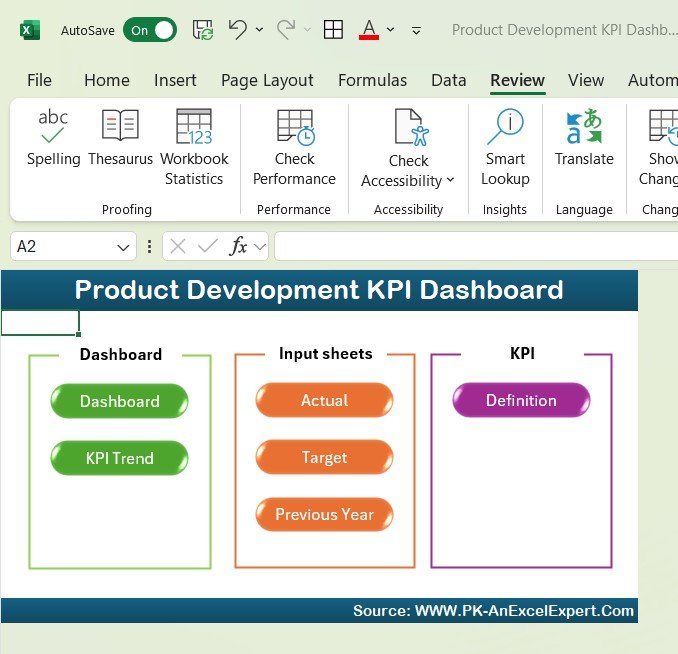The image size is (678, 654).
Task: Open the Undo history dropdown arrow
Action: tap(259, 30)
